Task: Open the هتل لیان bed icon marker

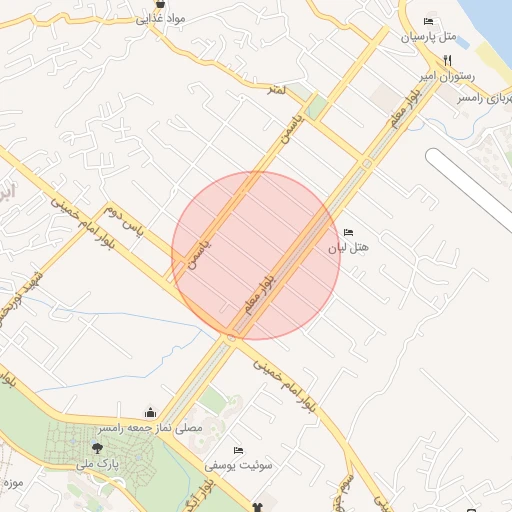Action: [348, 232]
